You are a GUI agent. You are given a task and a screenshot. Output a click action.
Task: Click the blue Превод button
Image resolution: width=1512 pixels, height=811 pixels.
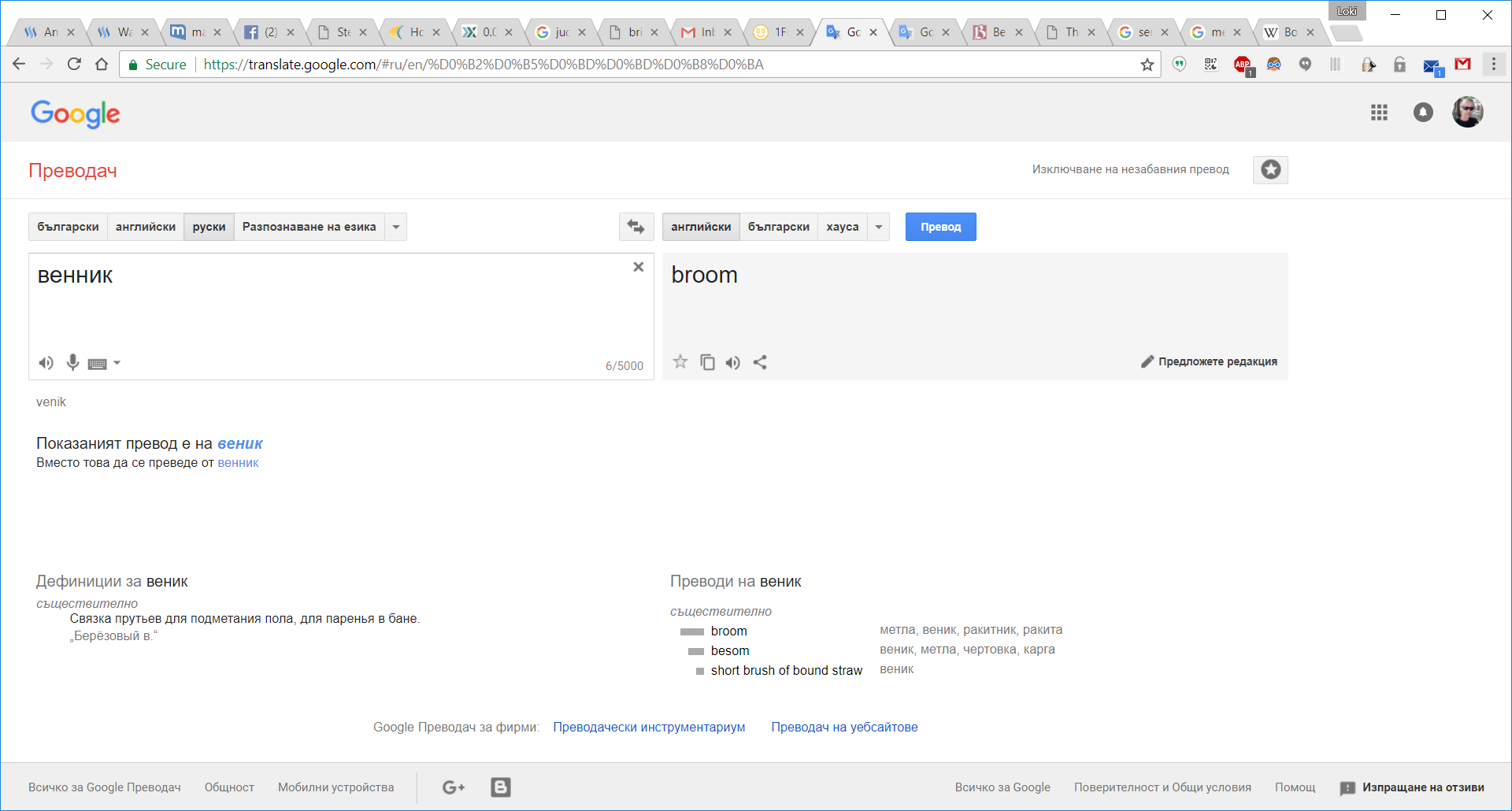(940, 227)
